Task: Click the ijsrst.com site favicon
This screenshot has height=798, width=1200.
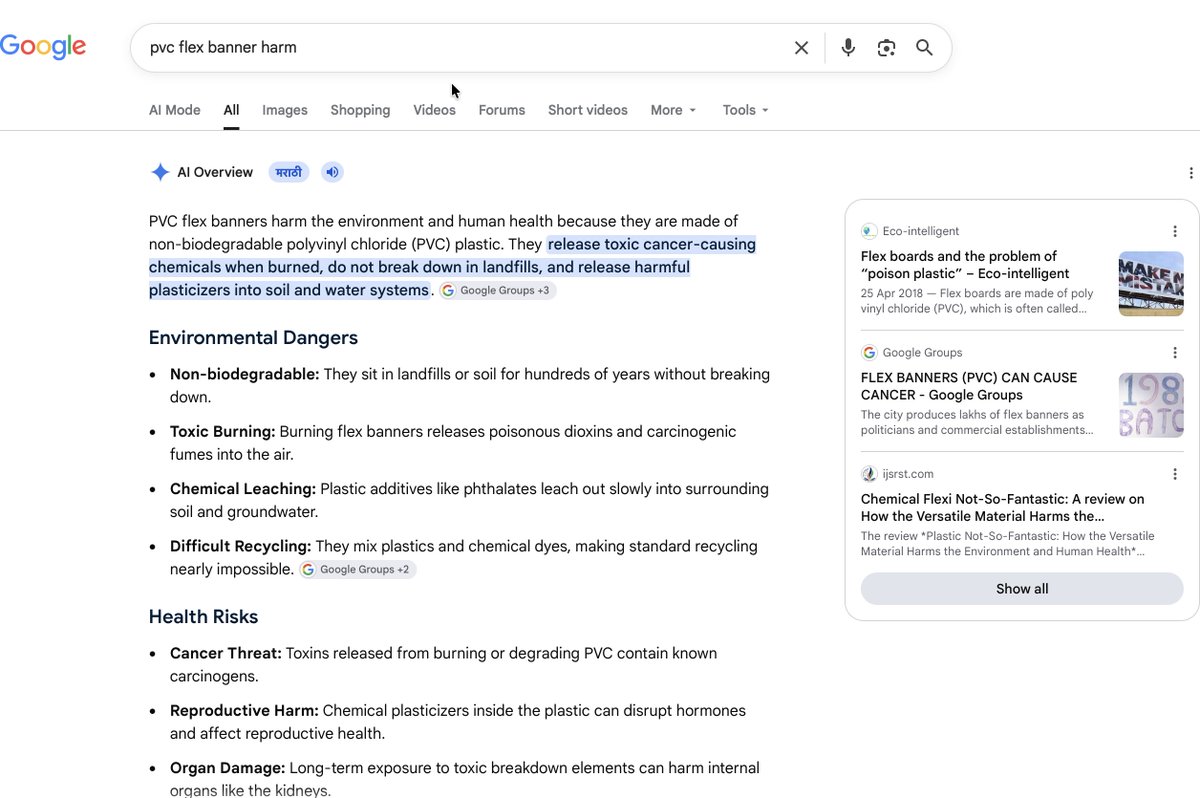Action: point(869,474)
